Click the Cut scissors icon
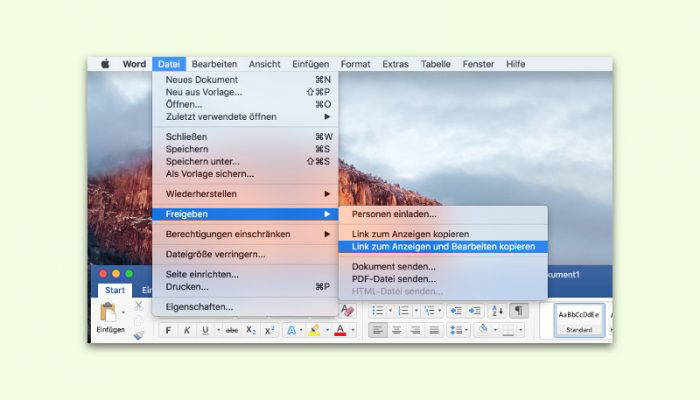The width and height of the screenshot is (700, 400). (138, 306)
